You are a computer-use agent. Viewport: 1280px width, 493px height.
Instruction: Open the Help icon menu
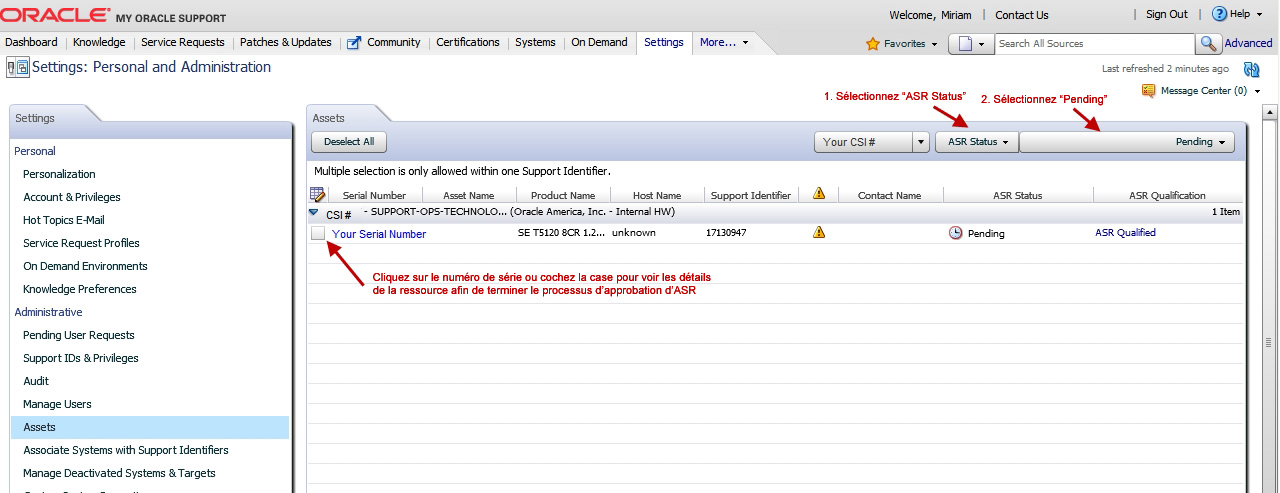pyautogui.click(x=1219, y=14)
